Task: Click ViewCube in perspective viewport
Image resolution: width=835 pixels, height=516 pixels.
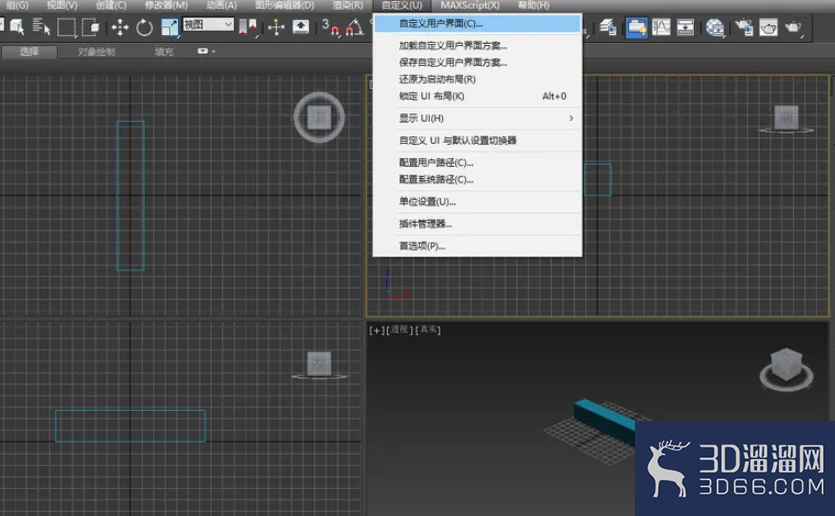Action: tap(786, 369)
